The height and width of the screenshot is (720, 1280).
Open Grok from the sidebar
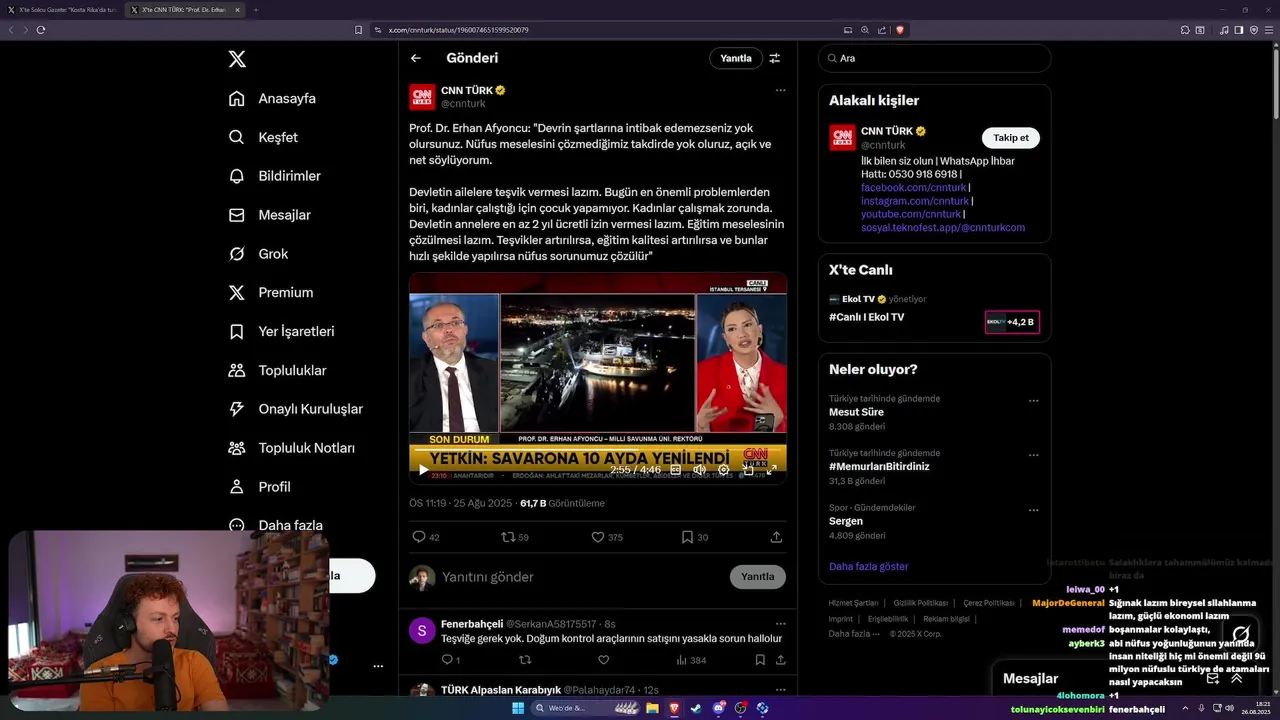[258, 254]
